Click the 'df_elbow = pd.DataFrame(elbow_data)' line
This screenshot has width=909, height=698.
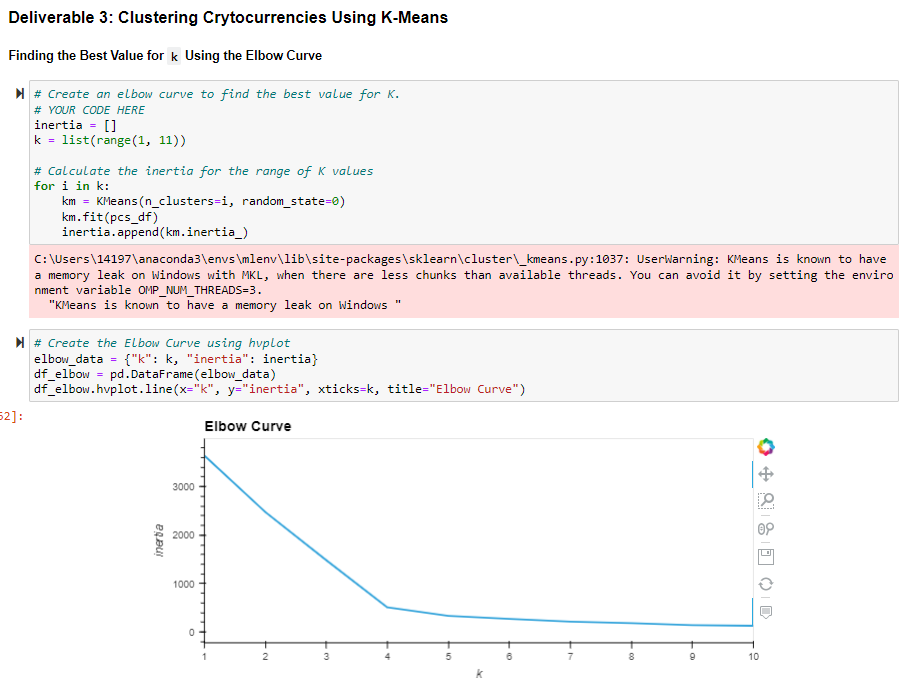tap(155, 374)
